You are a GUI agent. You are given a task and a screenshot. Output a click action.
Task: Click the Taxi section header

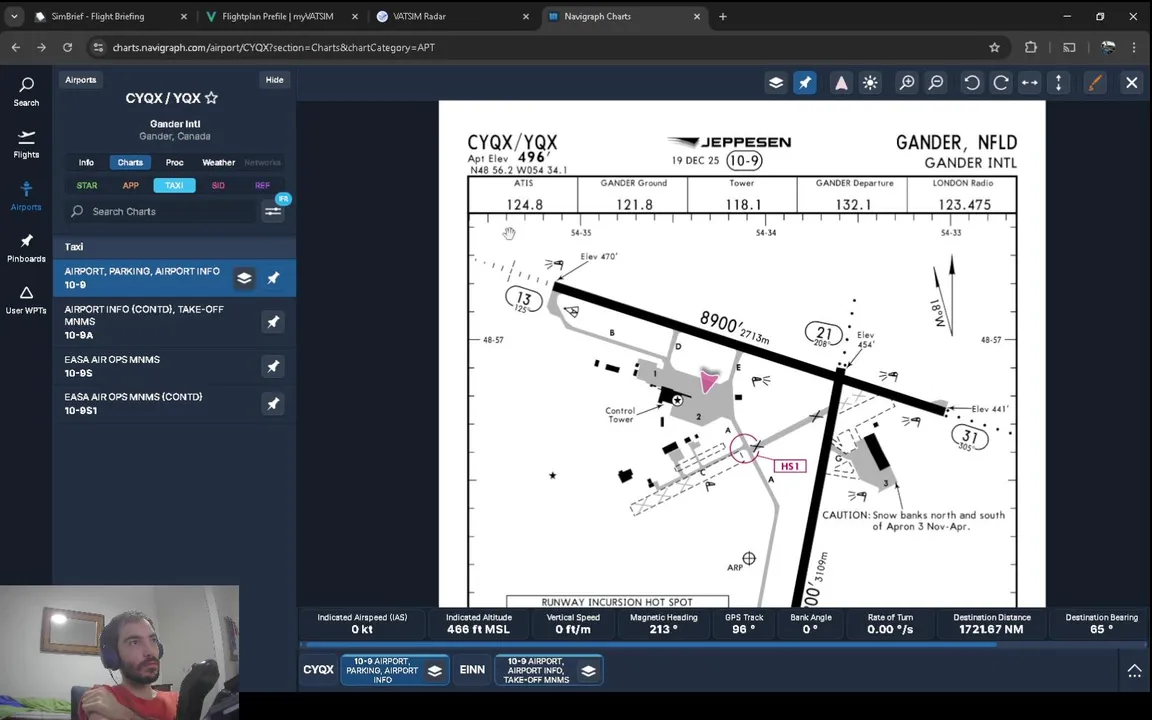click(174, 247)
